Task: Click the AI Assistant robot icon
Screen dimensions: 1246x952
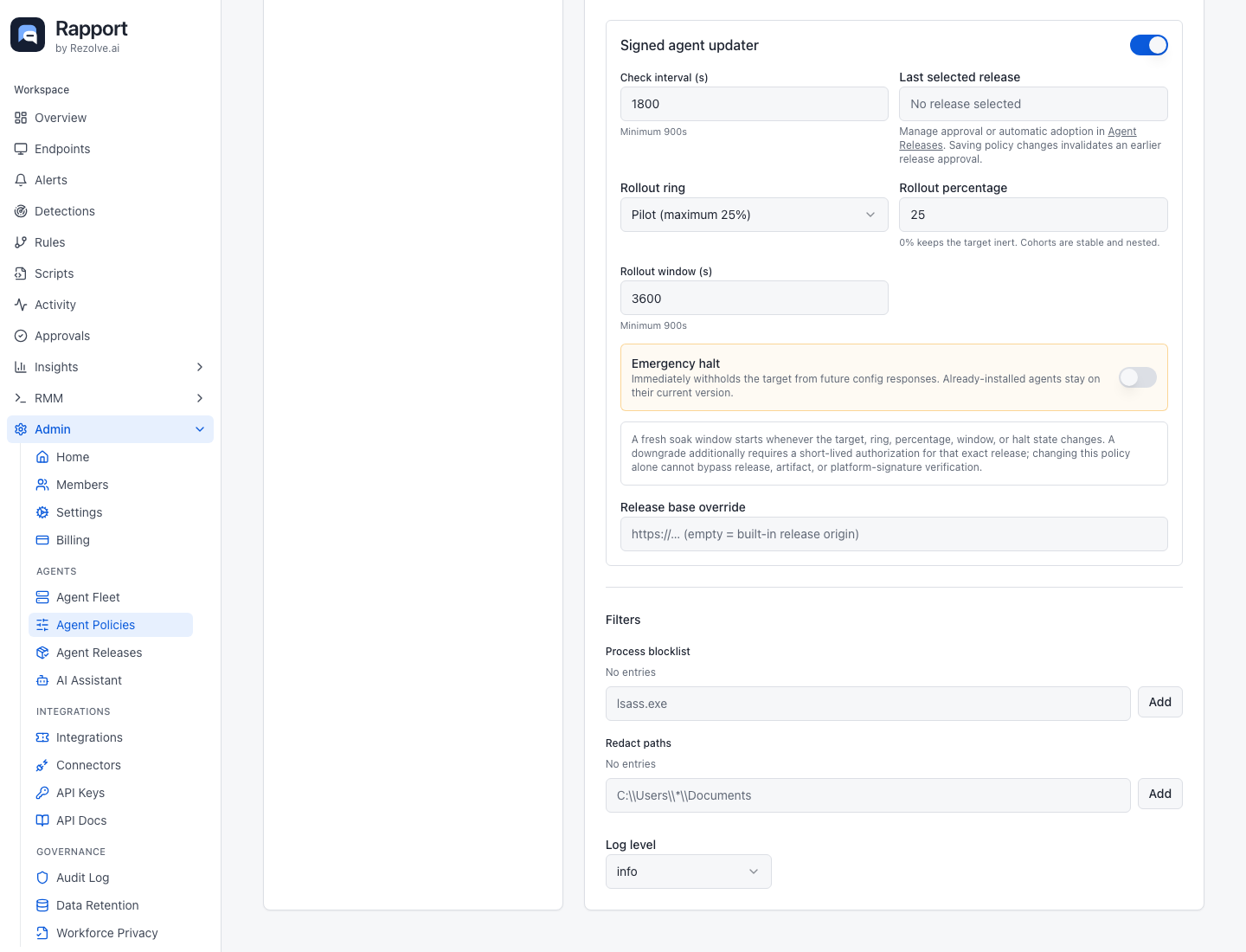Action: pyautogui.click(x=42, y=680)
